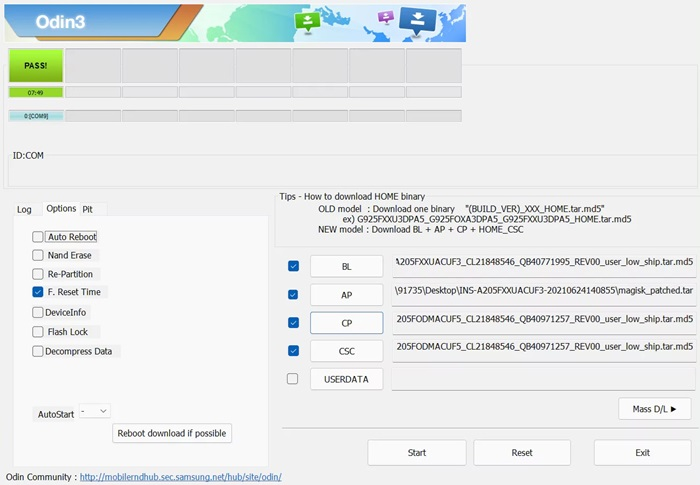Check the USERDATA file checkbox
This screenshot has height=485, width=700.
coord(292,379)
